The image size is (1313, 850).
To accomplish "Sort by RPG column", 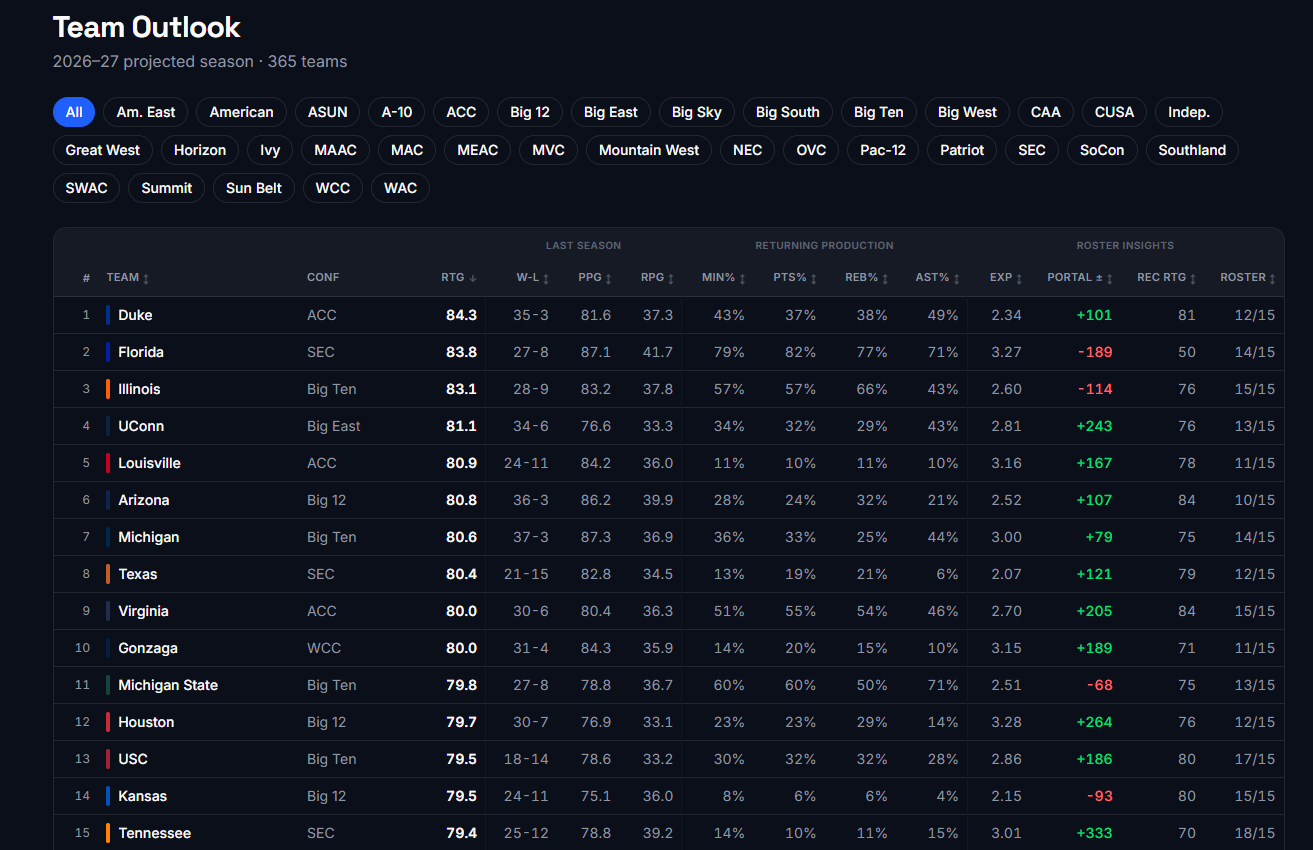I will (658, 277).
